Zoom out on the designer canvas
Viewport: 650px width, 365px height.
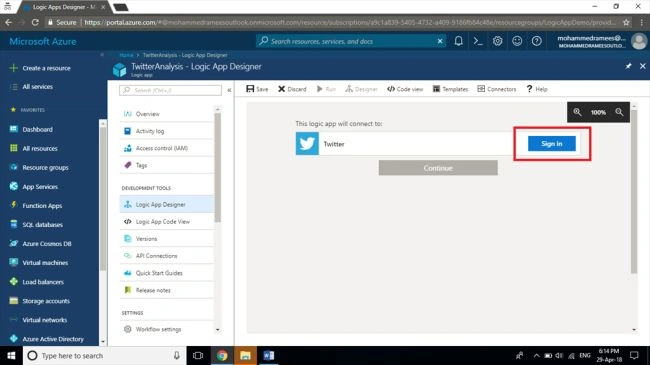pos(619,112)
